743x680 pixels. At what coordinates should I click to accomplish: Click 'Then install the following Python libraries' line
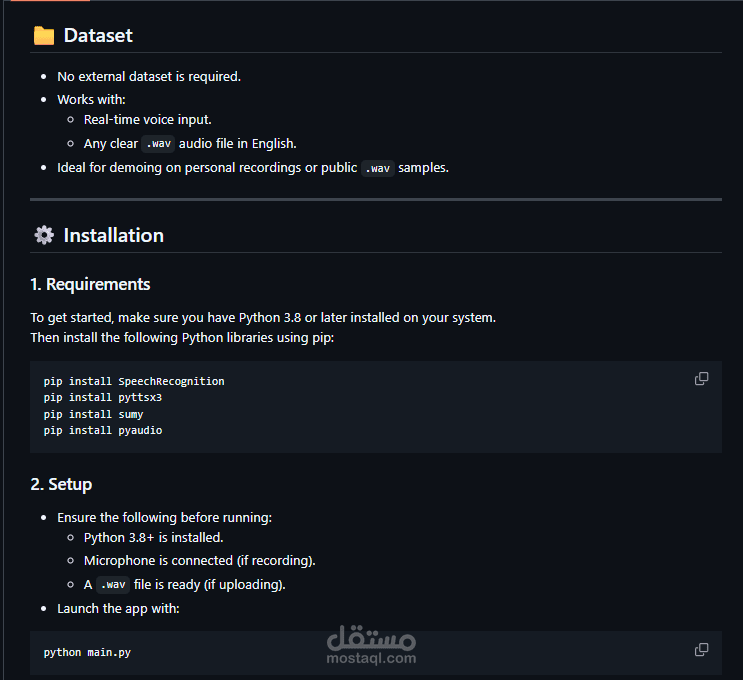[x=182, y=337]
